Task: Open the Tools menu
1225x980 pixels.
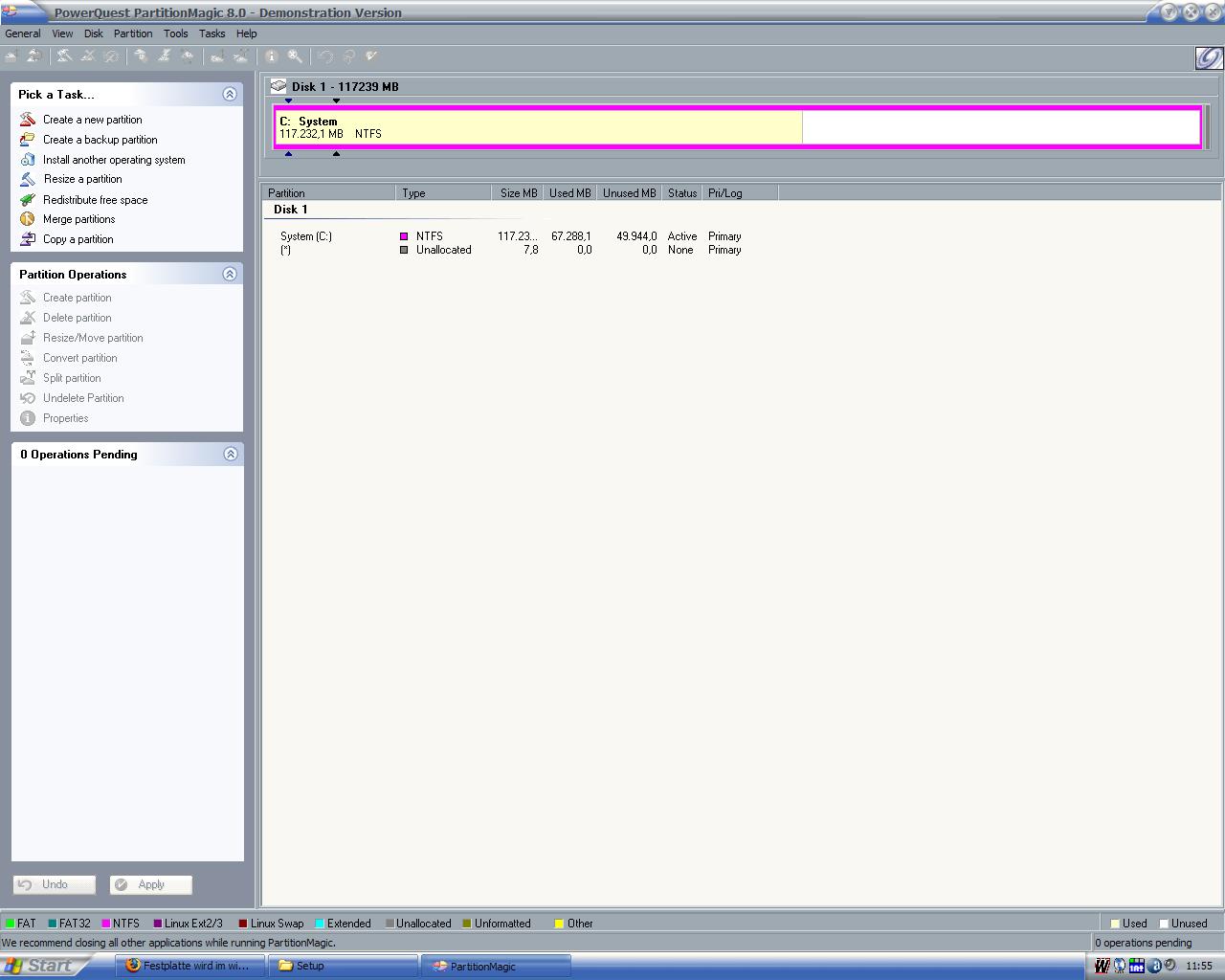Action: tap(175, 33)
